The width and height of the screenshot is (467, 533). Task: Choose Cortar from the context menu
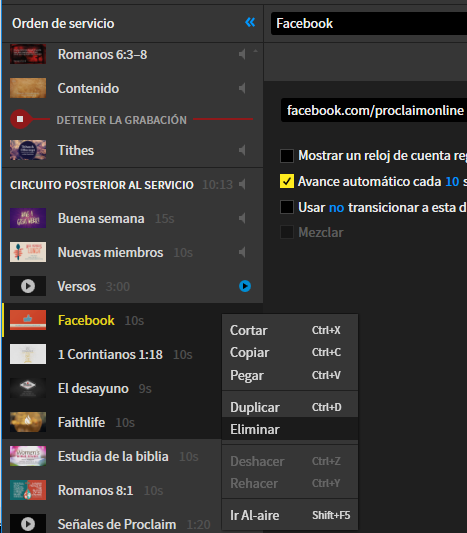point(290,330)
